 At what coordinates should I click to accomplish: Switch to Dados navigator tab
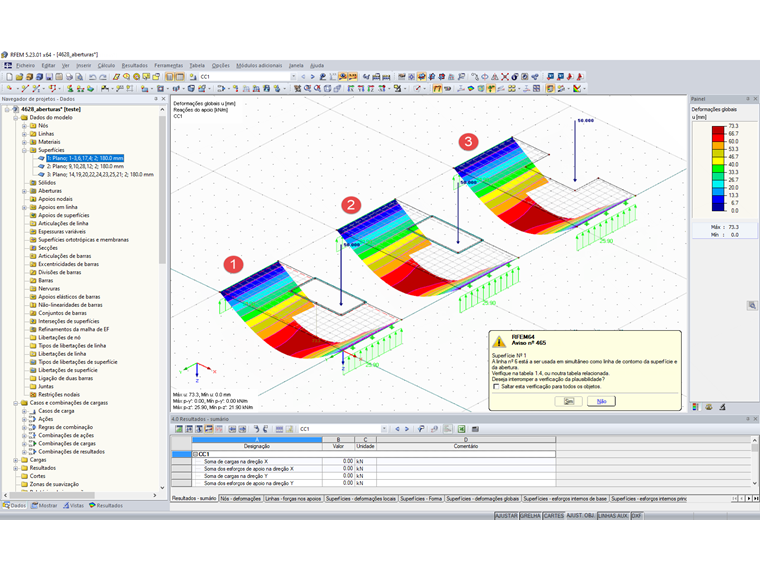[x=15, y=506]
